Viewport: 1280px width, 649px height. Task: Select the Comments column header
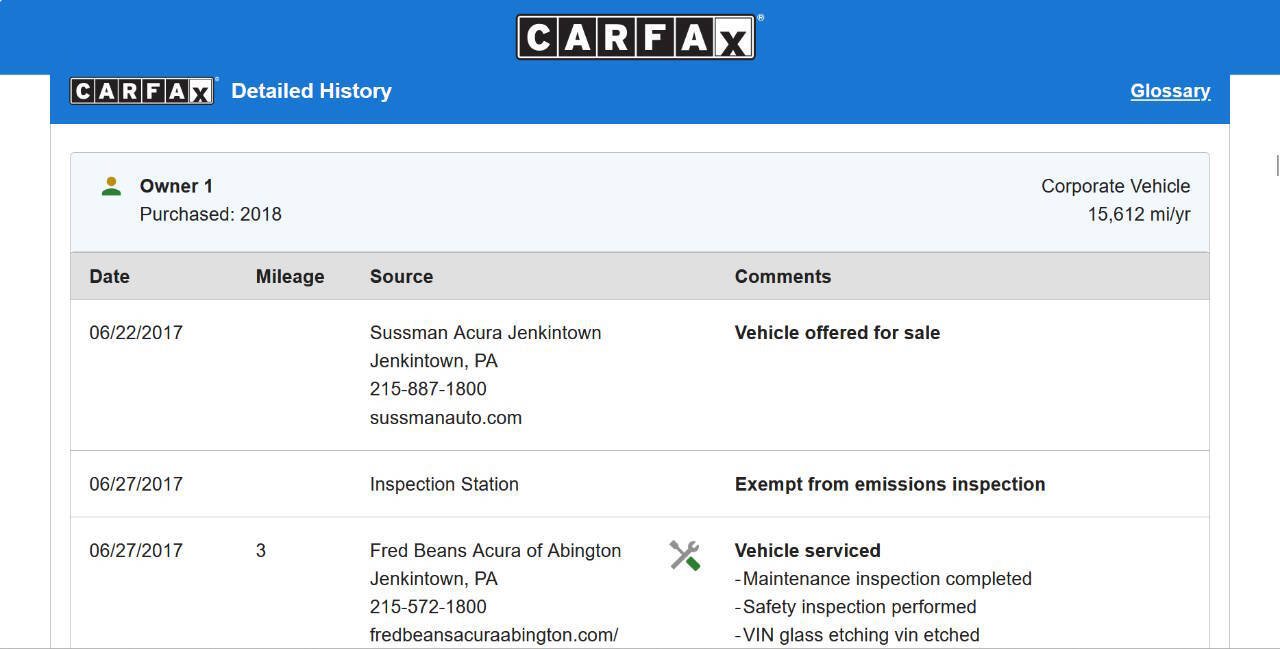pyautogui.click(x=783, y=277)
